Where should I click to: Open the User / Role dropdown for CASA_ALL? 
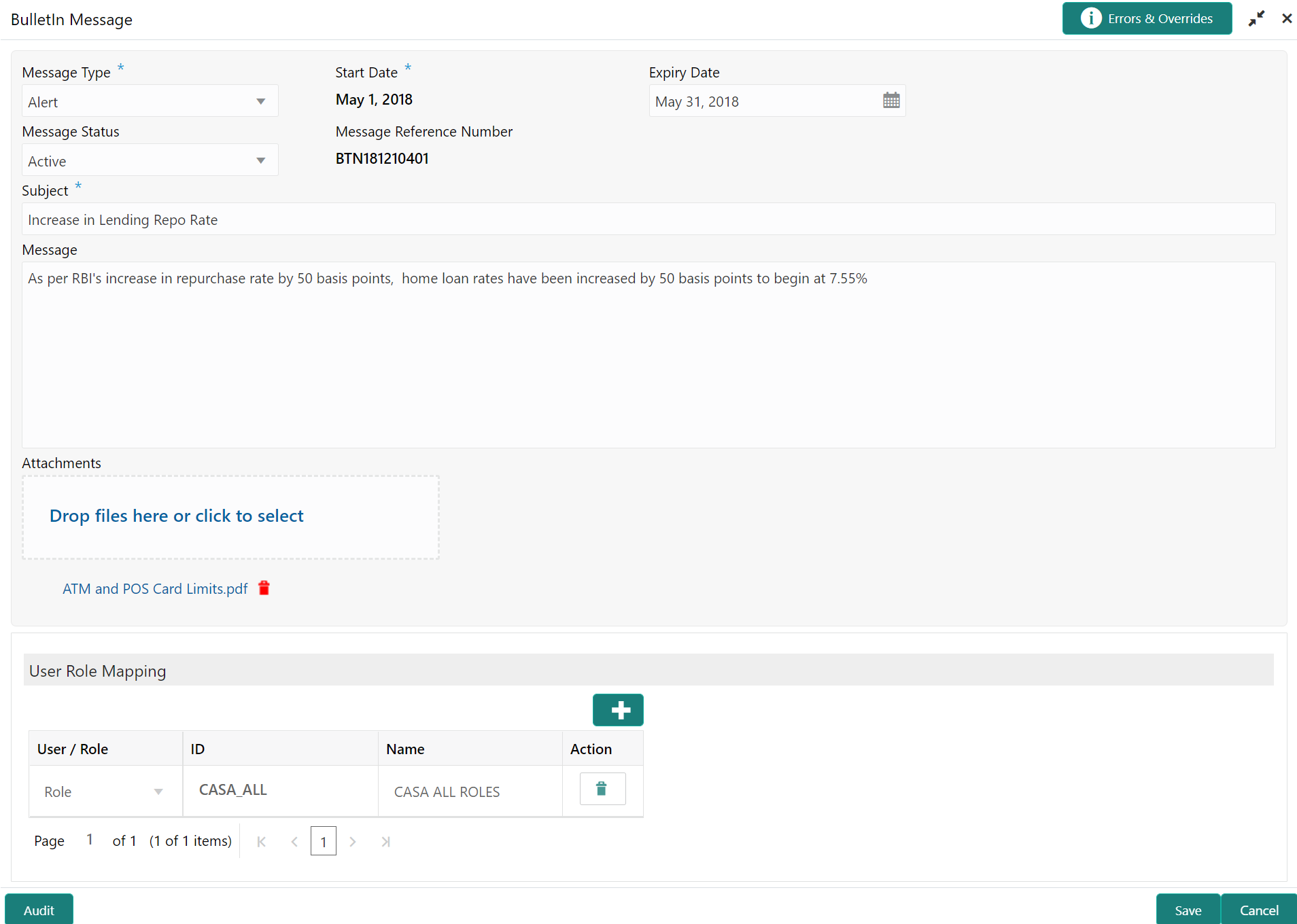(104, 792)
